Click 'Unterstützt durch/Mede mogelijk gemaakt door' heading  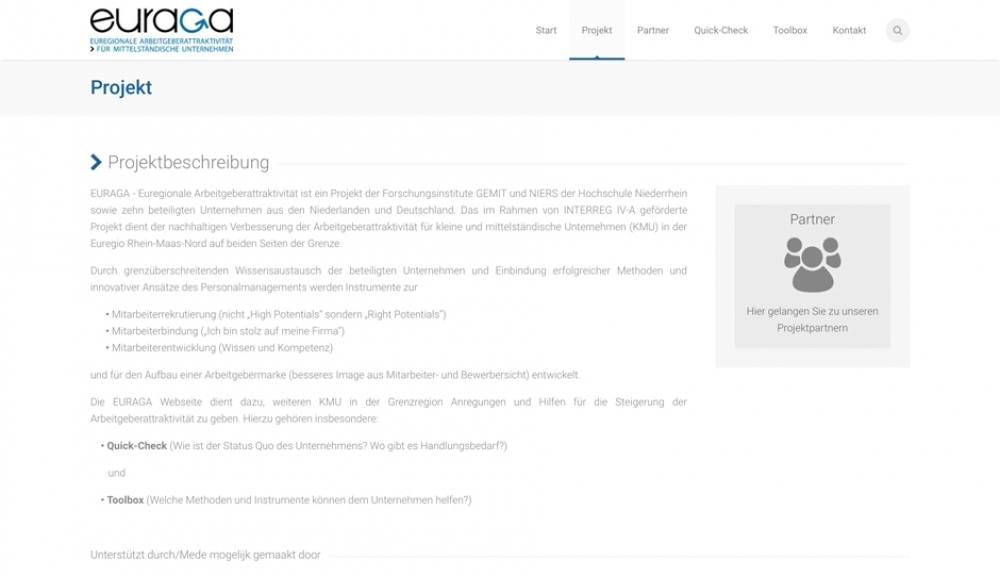click(205, 555)
